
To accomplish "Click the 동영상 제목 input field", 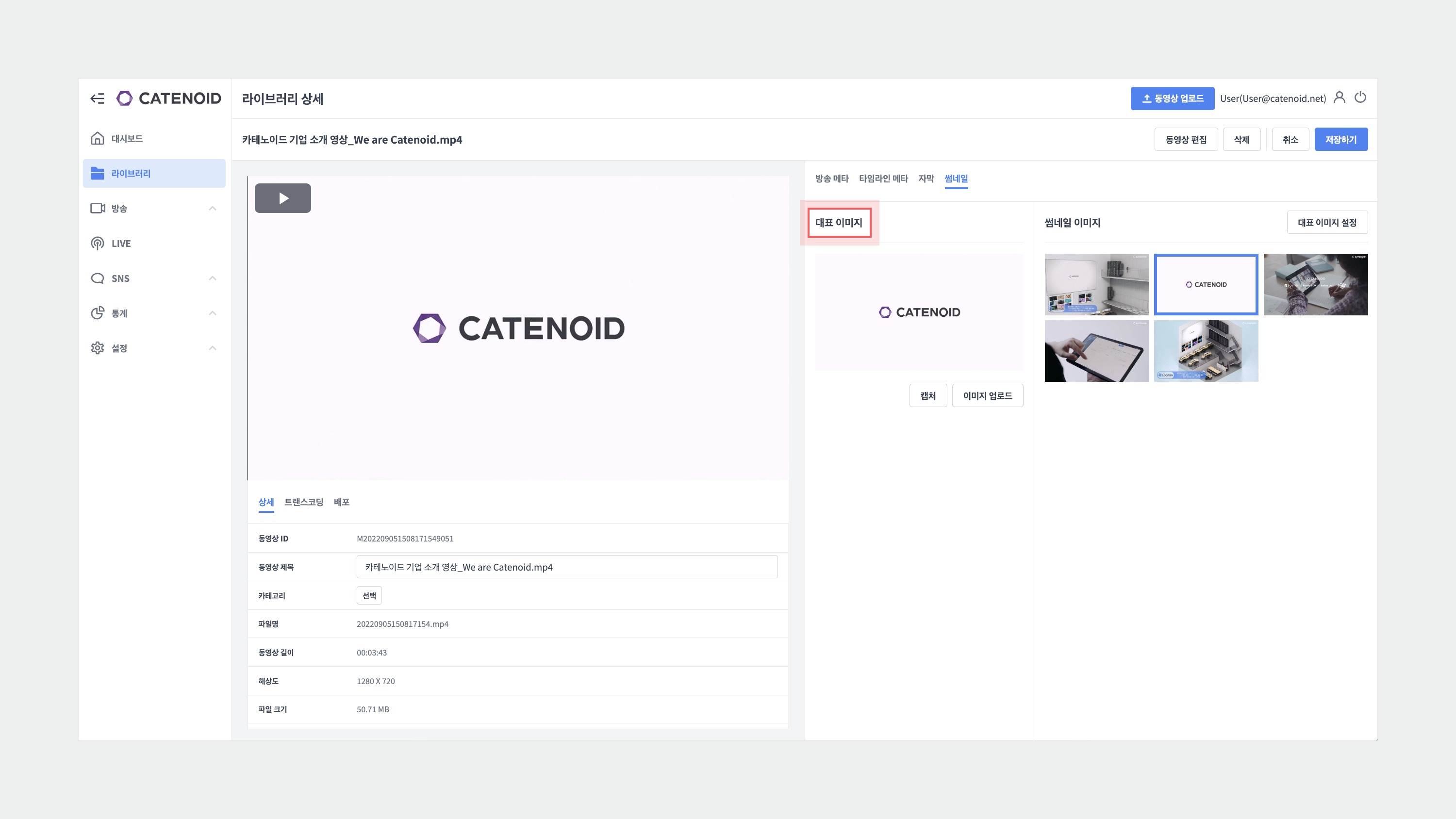I will tap(567, 567).
